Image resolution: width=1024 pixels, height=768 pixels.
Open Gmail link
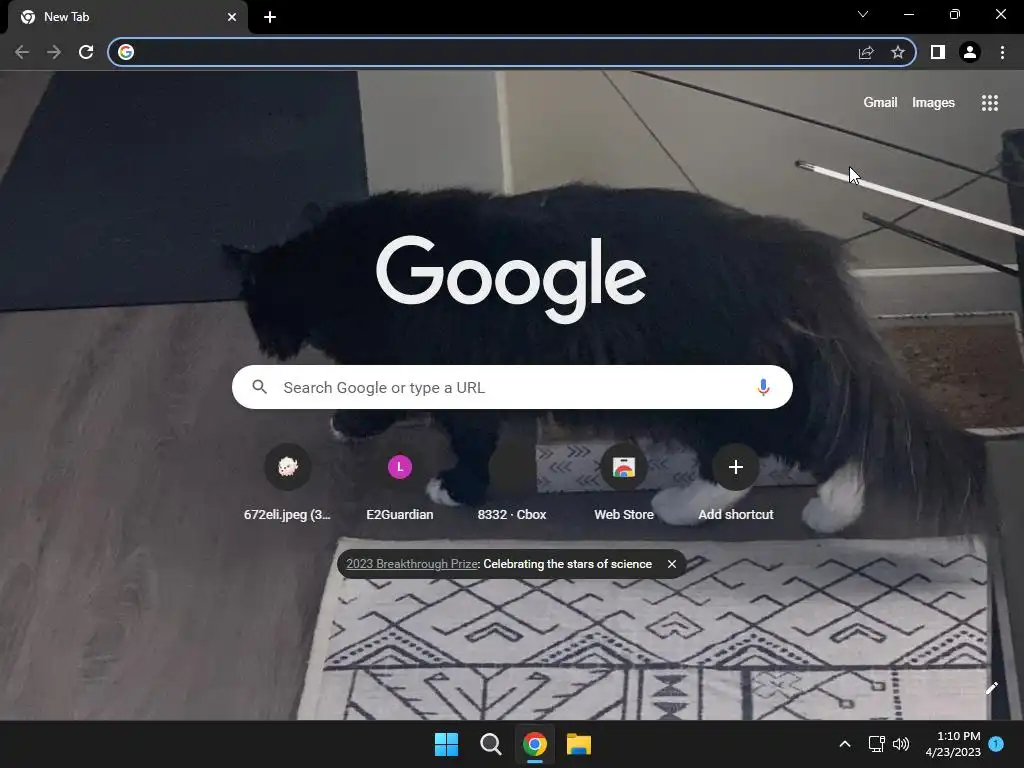pyautogui.click(x=880, y=103)
